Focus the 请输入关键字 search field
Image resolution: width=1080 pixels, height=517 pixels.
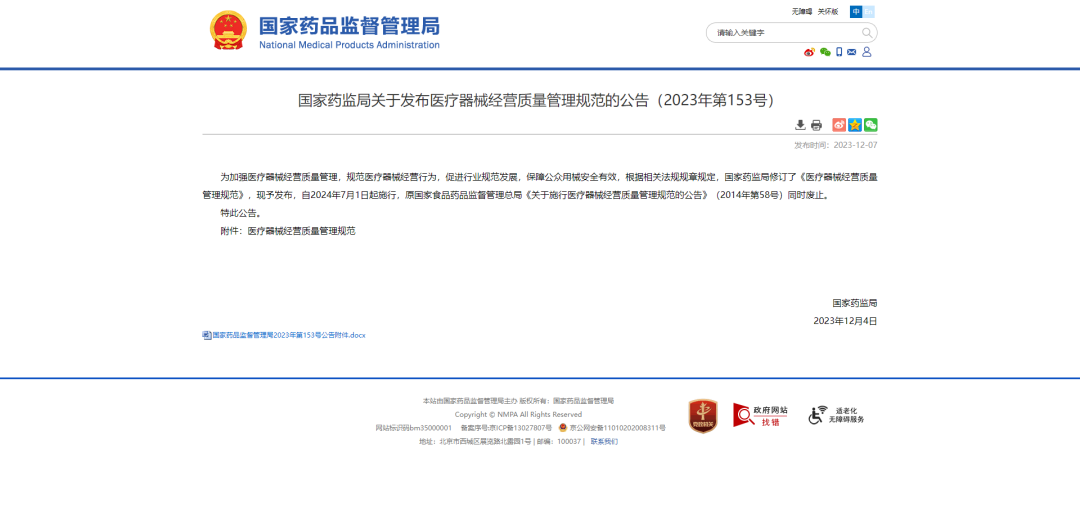click(x=785, y=32)
